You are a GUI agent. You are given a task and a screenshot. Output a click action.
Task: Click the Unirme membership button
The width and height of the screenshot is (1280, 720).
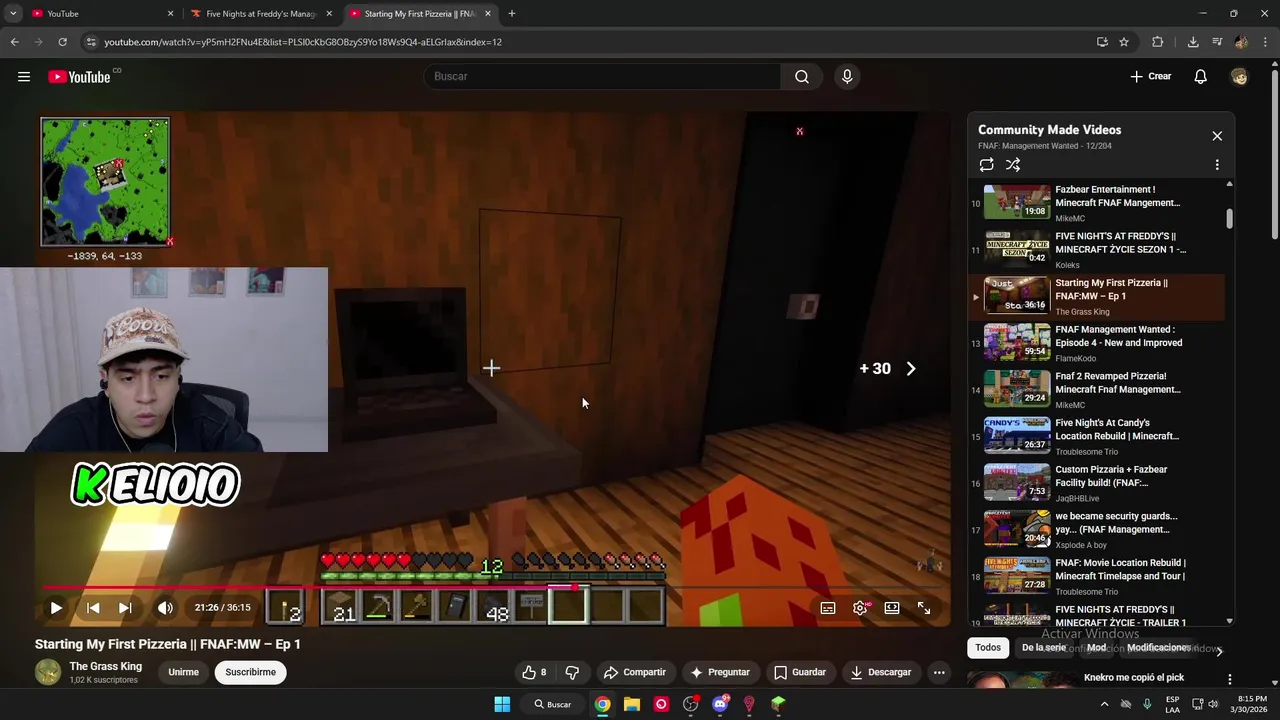coord(183,672)
